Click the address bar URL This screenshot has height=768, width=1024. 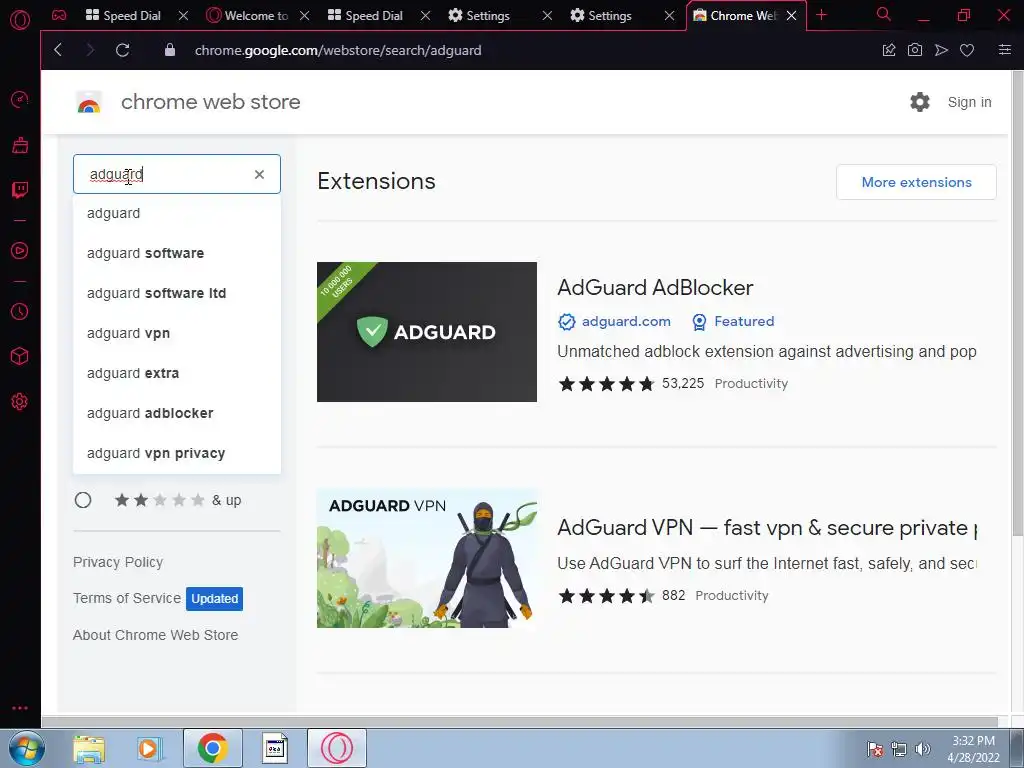pos(338,50)
